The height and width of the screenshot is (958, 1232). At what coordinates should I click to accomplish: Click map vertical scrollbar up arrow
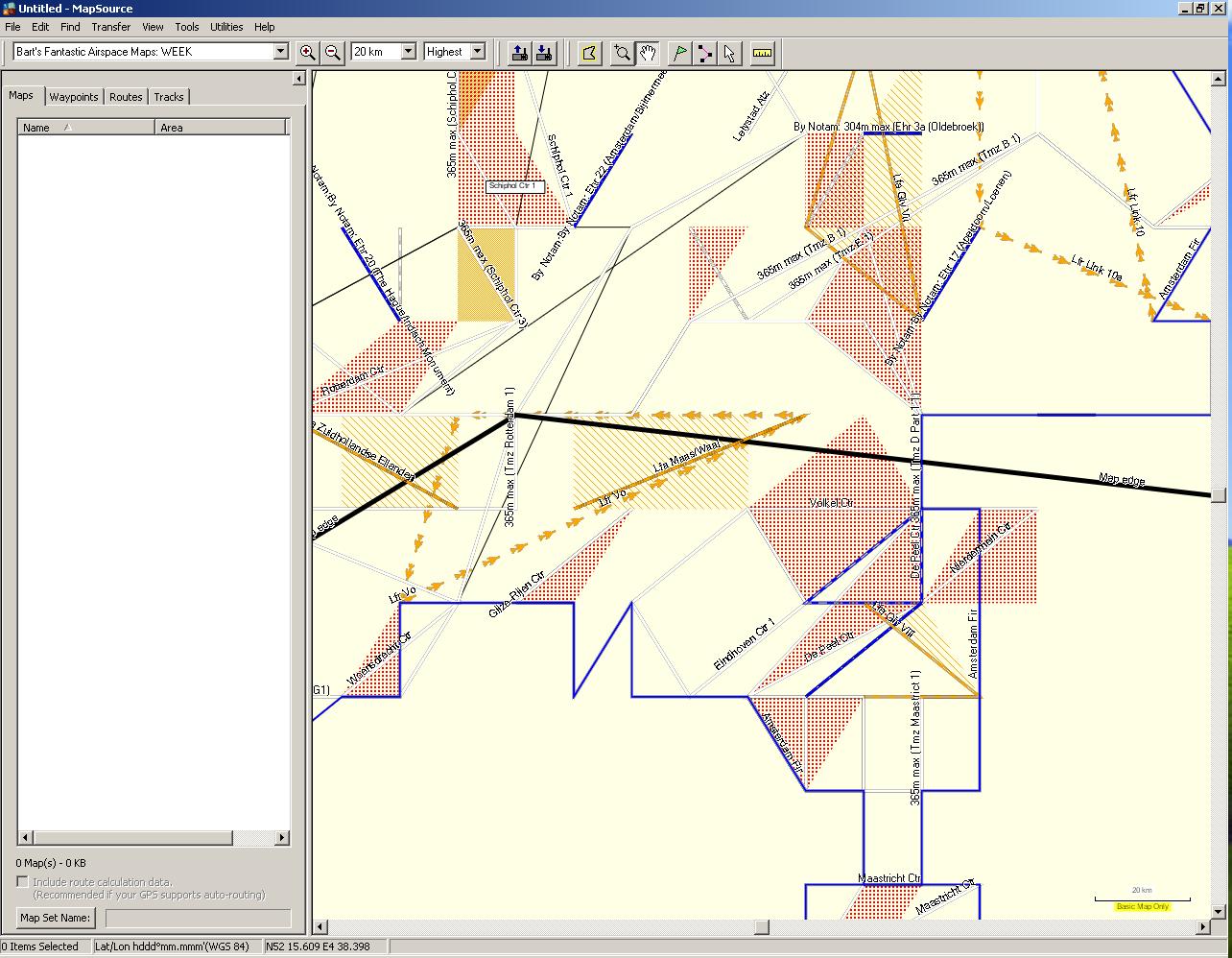[1219, 79]
